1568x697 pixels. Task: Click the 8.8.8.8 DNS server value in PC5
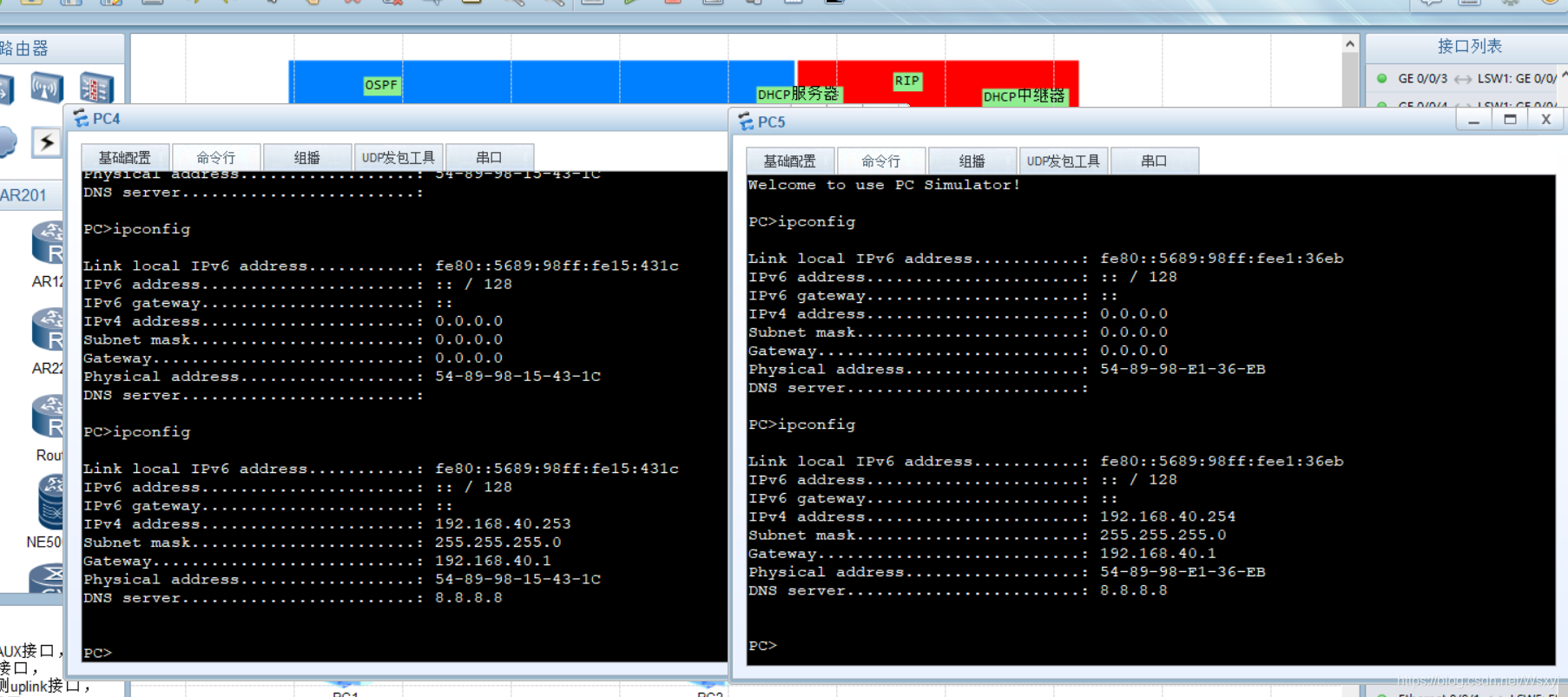coord(1134,590)
